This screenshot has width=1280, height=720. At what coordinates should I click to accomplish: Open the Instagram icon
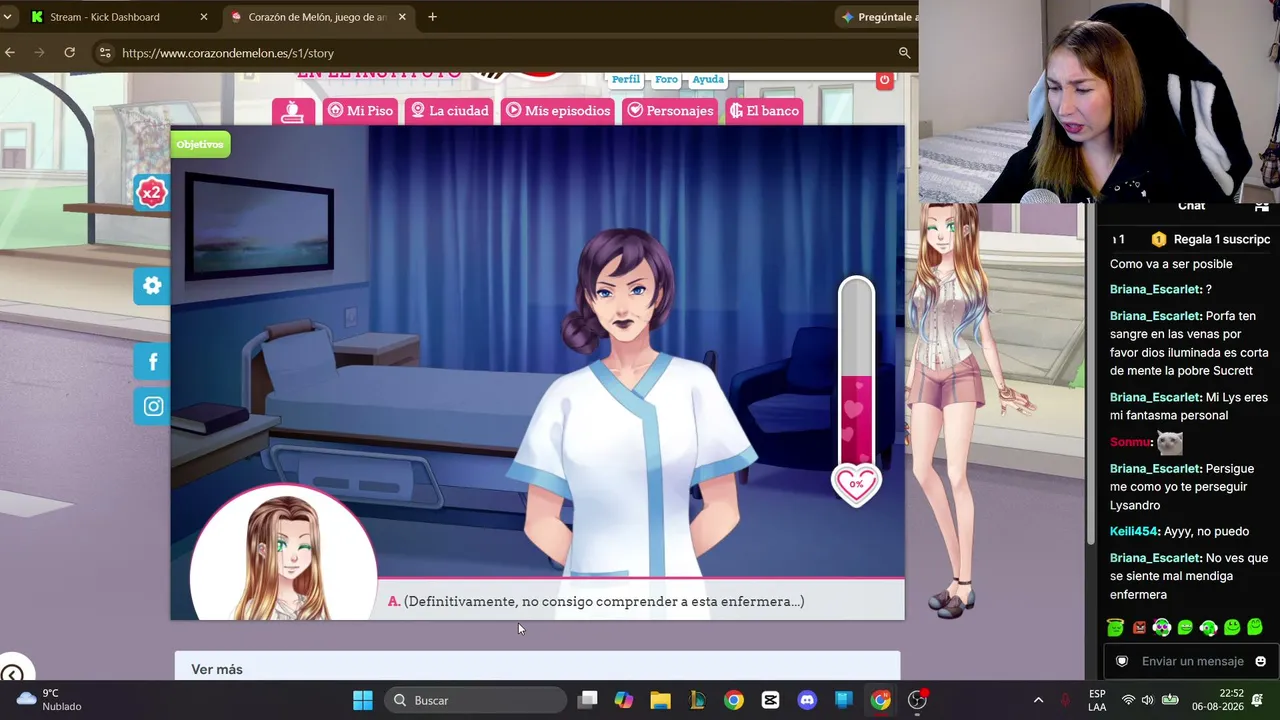coord(152,406)
